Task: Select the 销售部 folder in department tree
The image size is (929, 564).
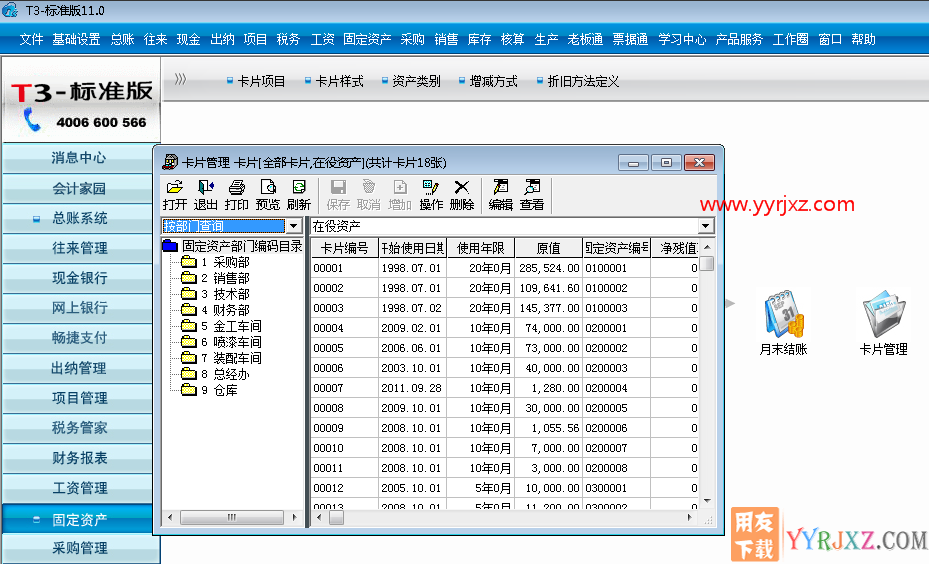Action: pyautogui.click(x=216, y=278)
